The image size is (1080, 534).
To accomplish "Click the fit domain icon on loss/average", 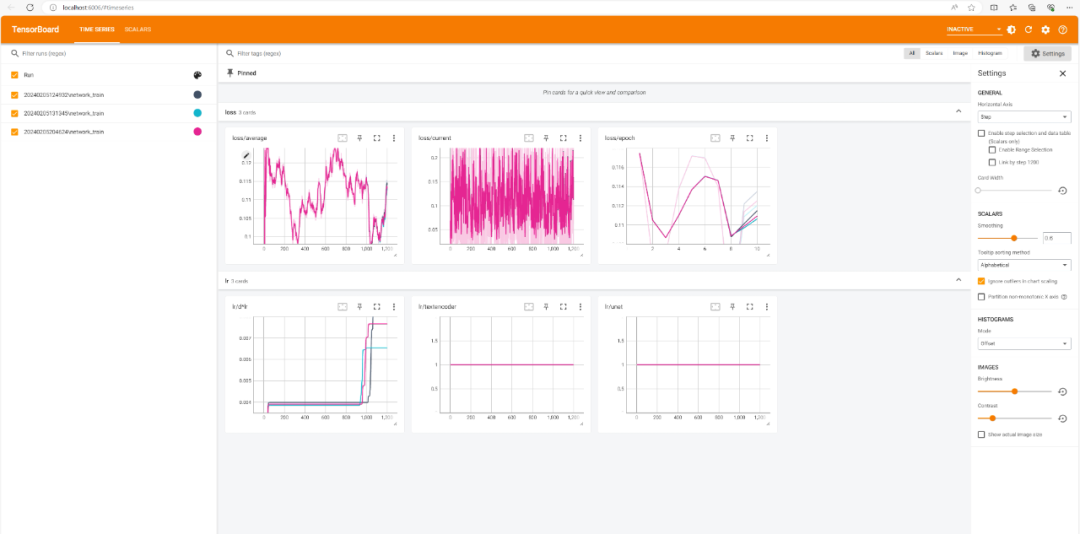I will (x=342, y=138).
